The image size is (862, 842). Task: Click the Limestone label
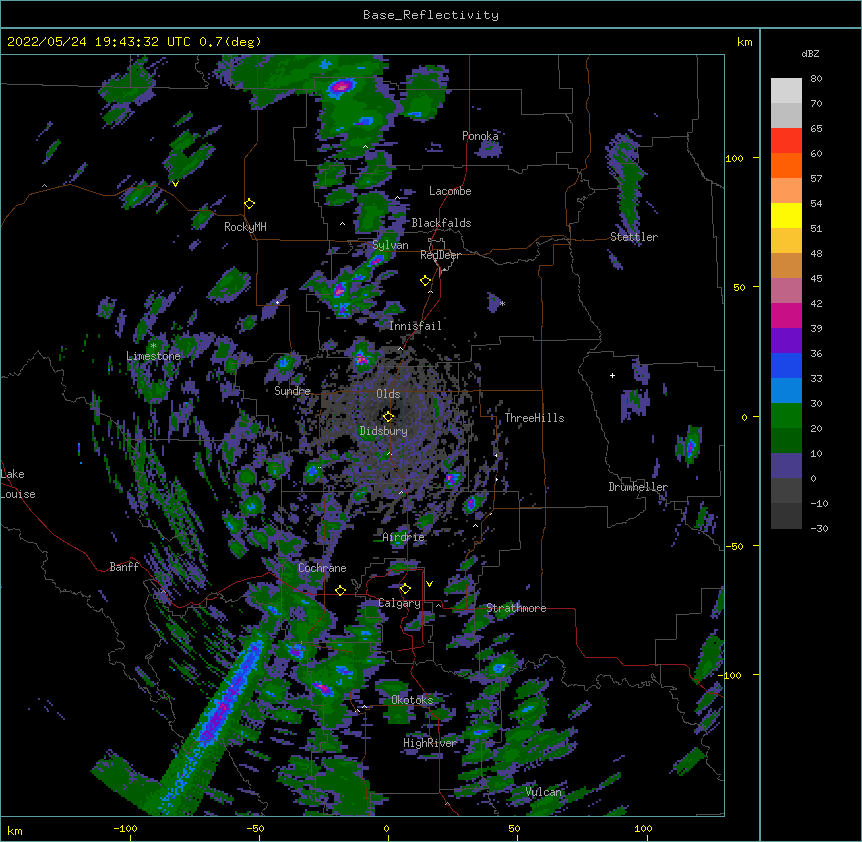click(153, 356)
